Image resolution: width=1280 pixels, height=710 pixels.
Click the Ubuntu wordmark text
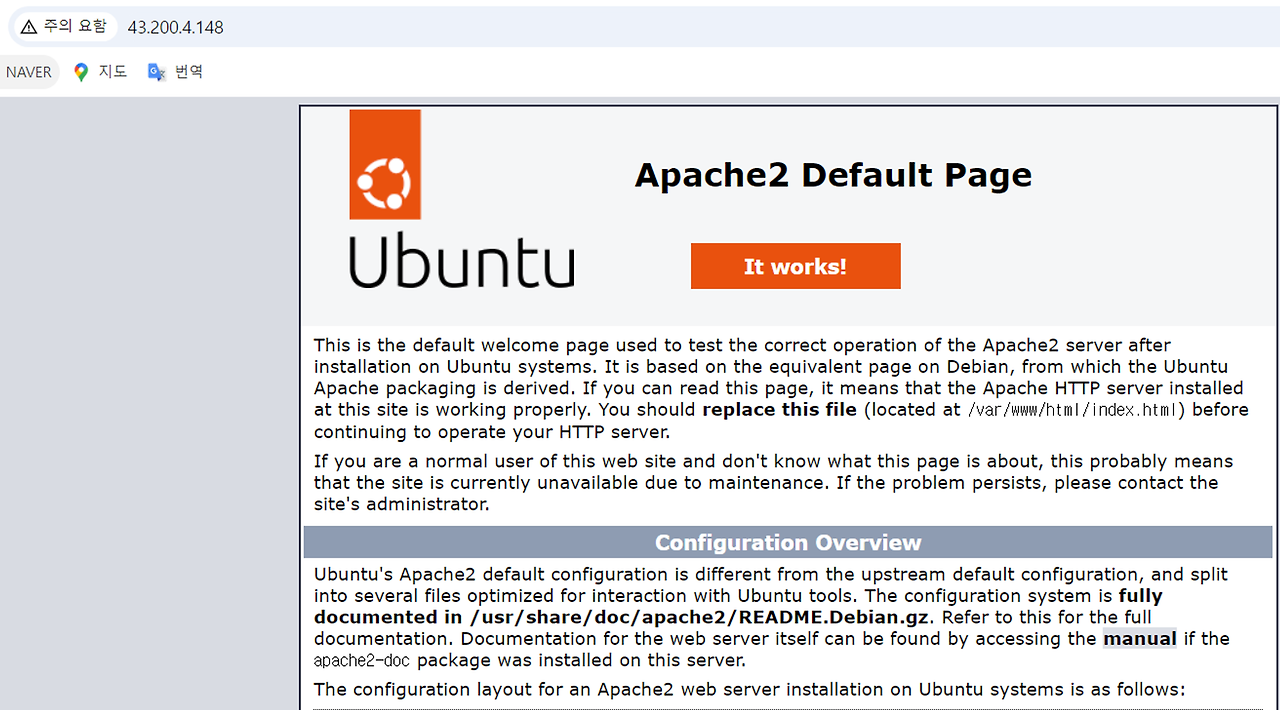[x=462, y=262]
